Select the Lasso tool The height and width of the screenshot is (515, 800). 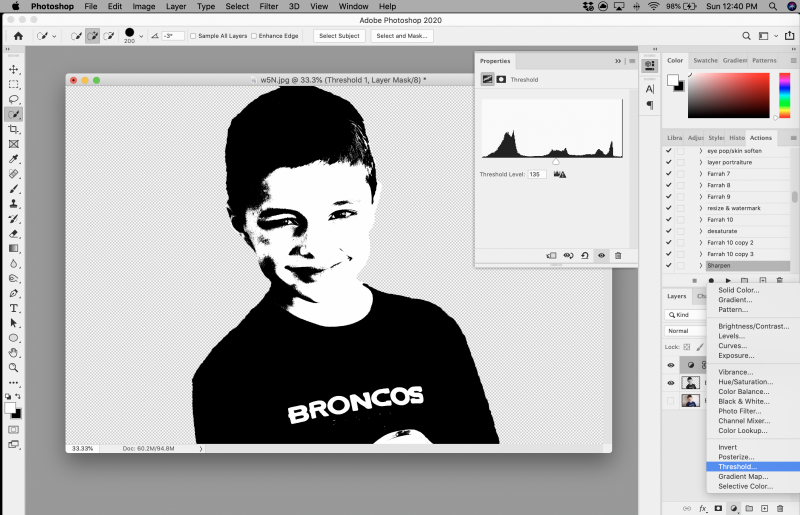coord(14,99)
